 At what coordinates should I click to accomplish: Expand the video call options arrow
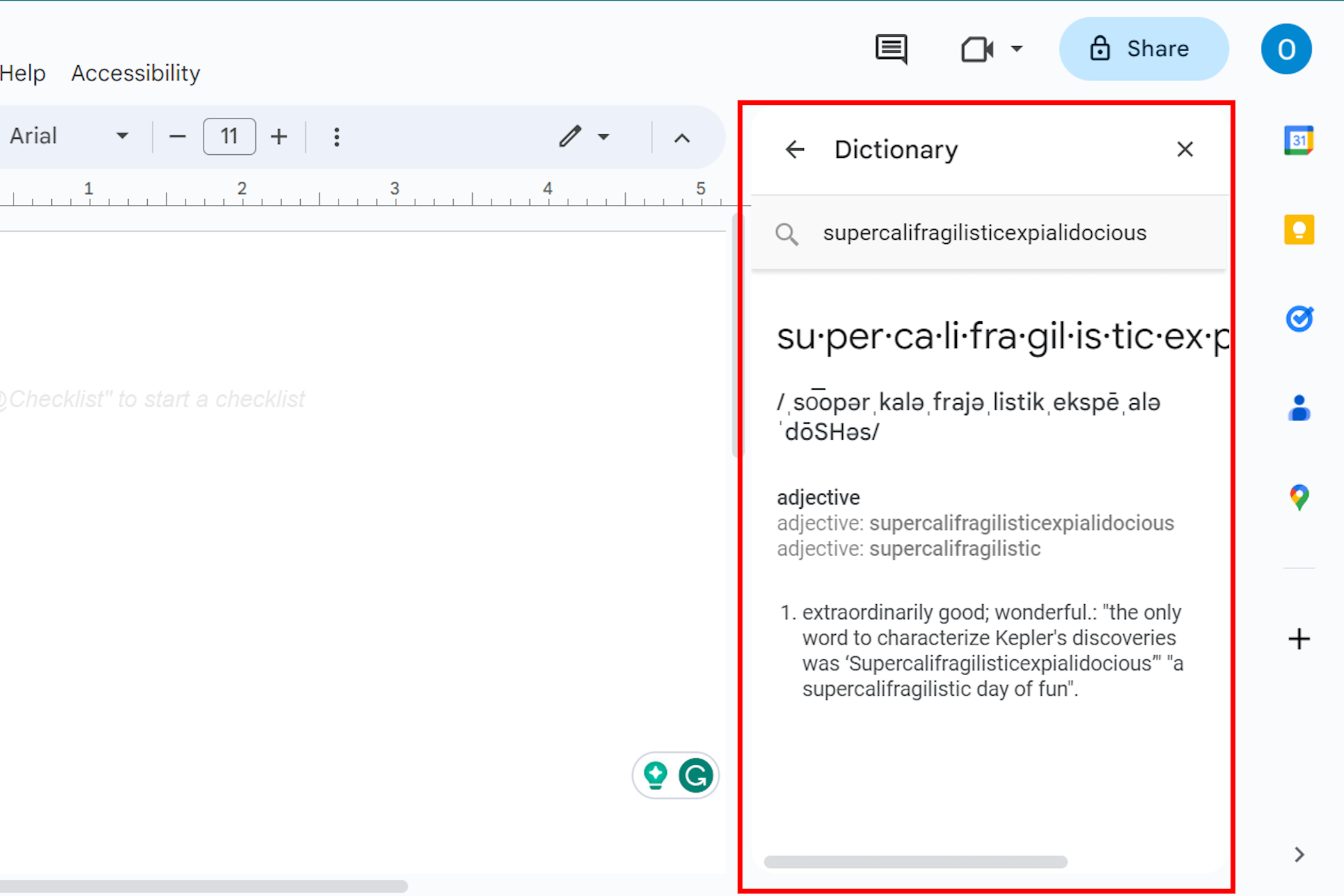1016,49
